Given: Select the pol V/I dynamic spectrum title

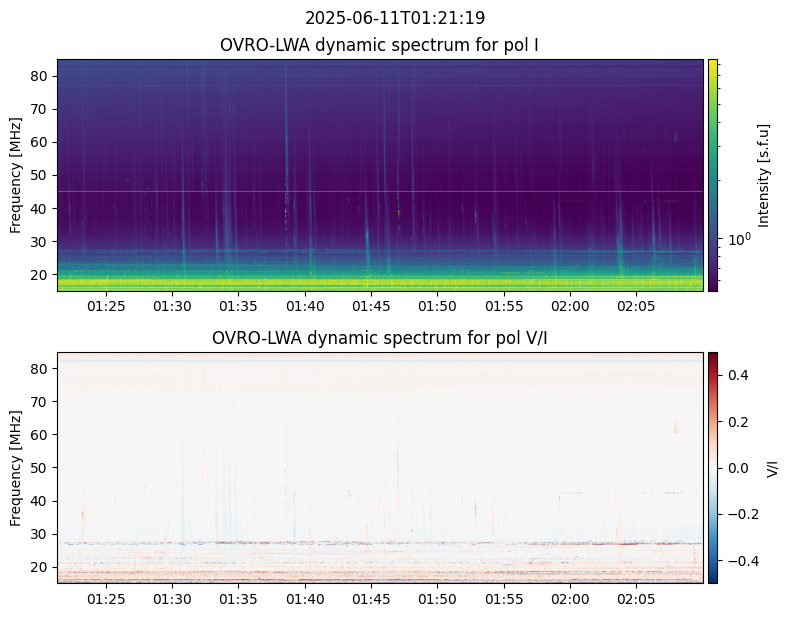Looking at the screenshot, I should [379, 338].
